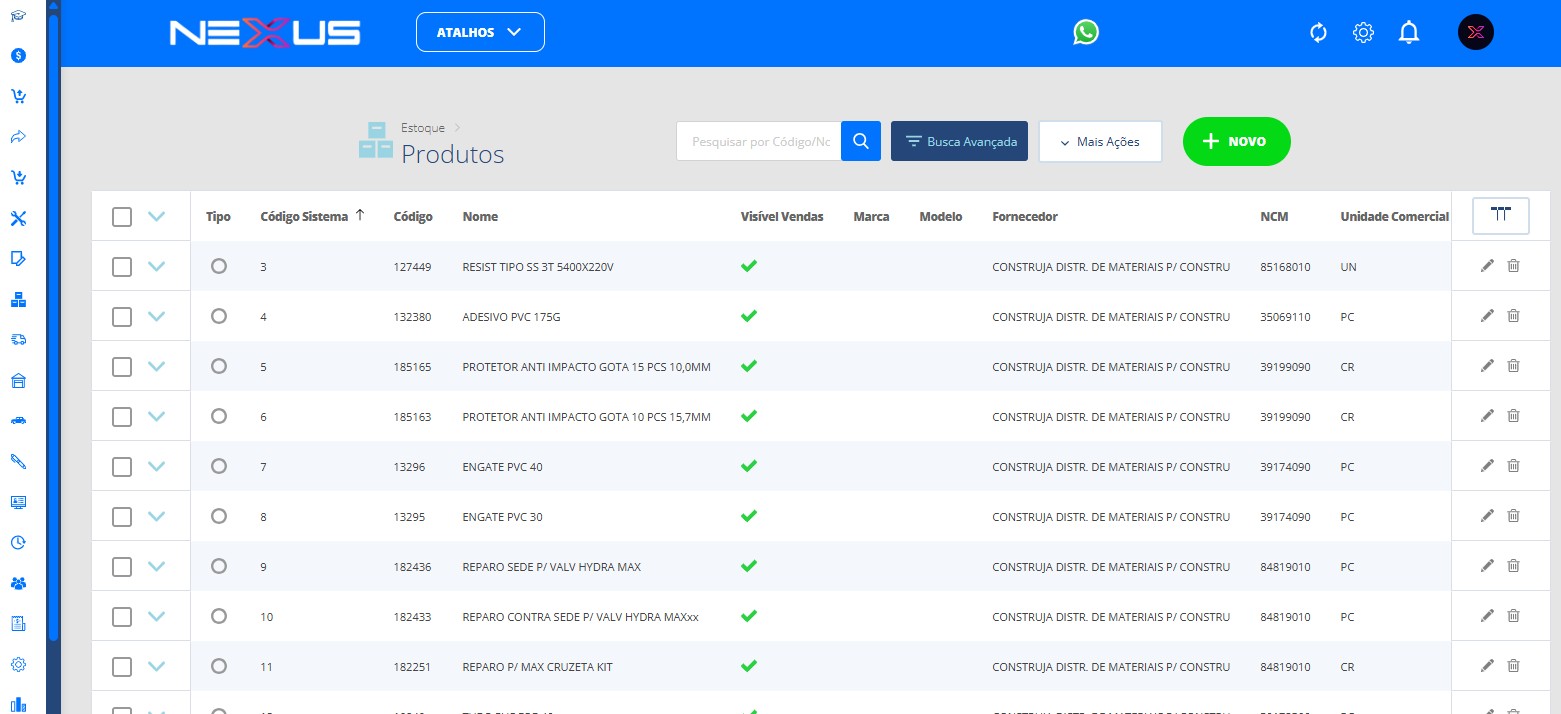Focus the Pesquisar por Código search field
This screenshot has height=714, width=1561.
(x=759, y=142)
